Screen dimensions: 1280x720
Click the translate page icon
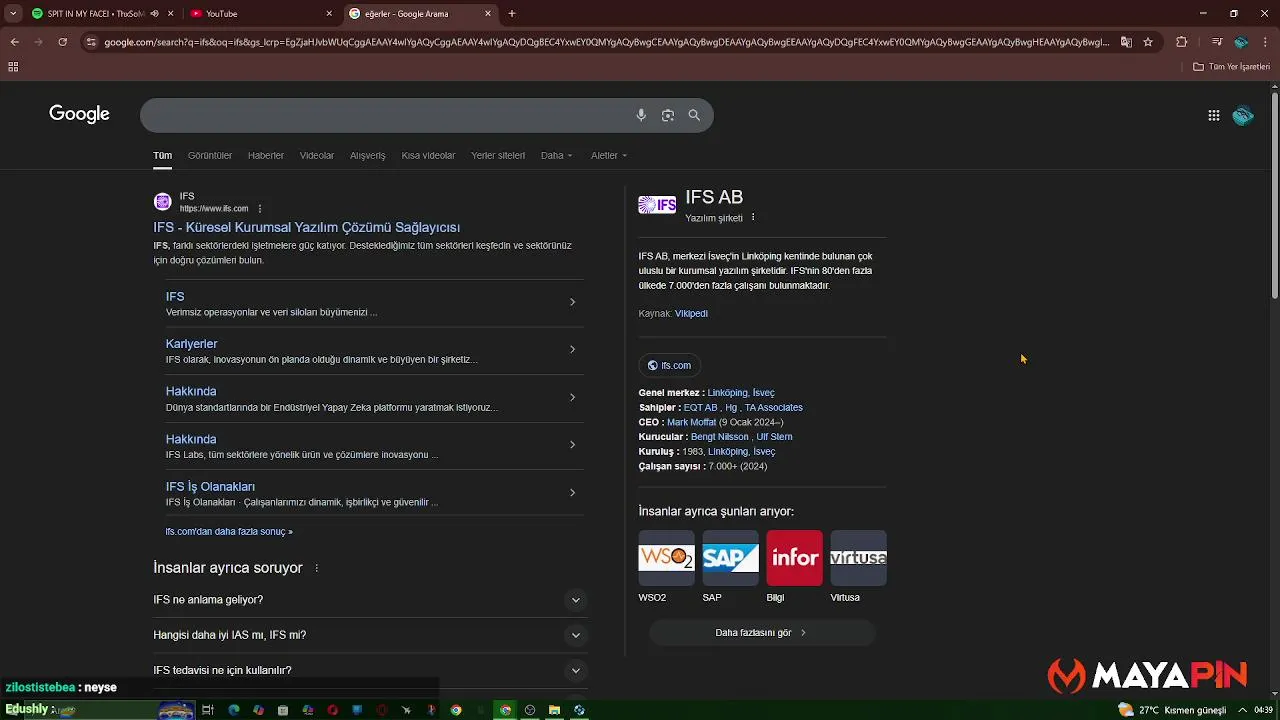coord(1126,42)
